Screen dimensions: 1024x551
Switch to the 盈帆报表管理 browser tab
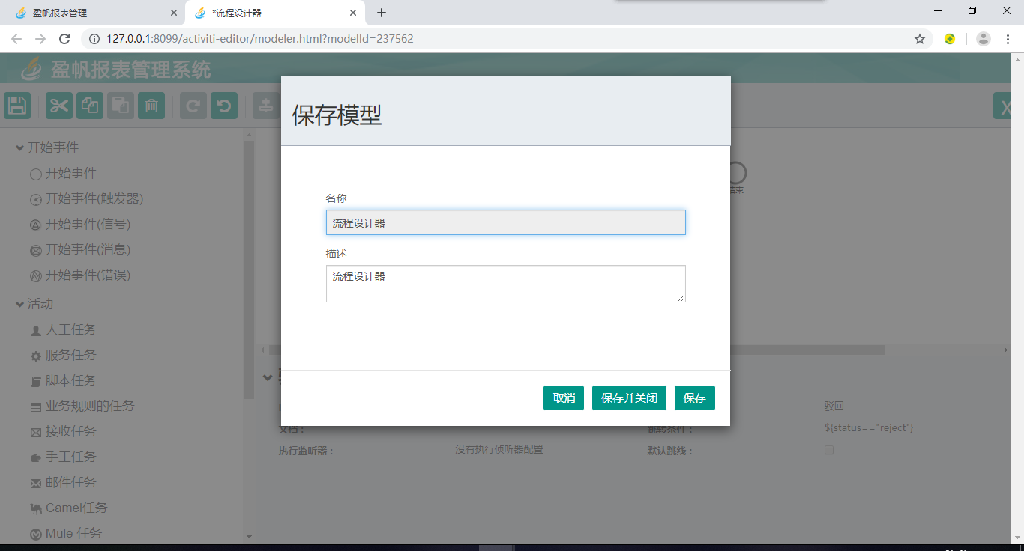[90, 13]
